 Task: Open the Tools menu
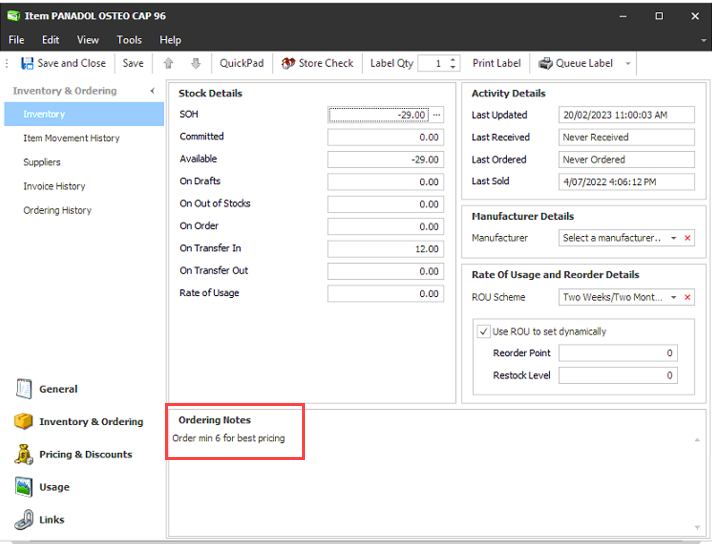[129, 40]
